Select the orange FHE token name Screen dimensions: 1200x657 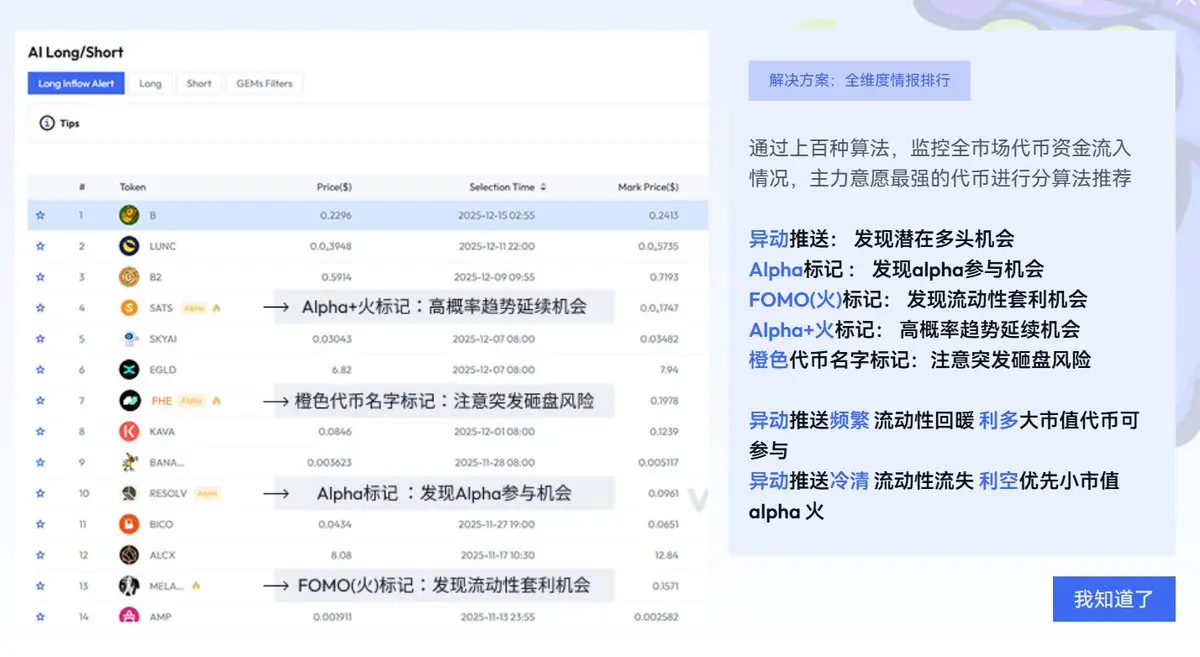pos(161,401)
